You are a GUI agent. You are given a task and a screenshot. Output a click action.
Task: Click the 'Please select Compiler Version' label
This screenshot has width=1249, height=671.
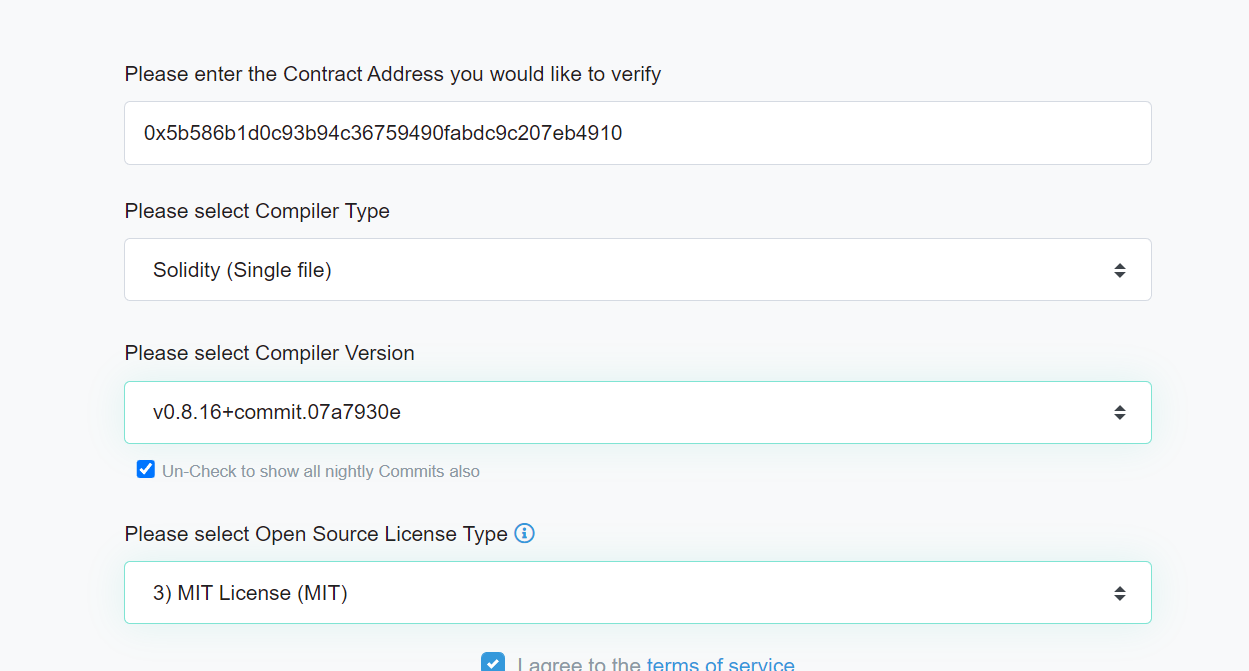[270, 353]
